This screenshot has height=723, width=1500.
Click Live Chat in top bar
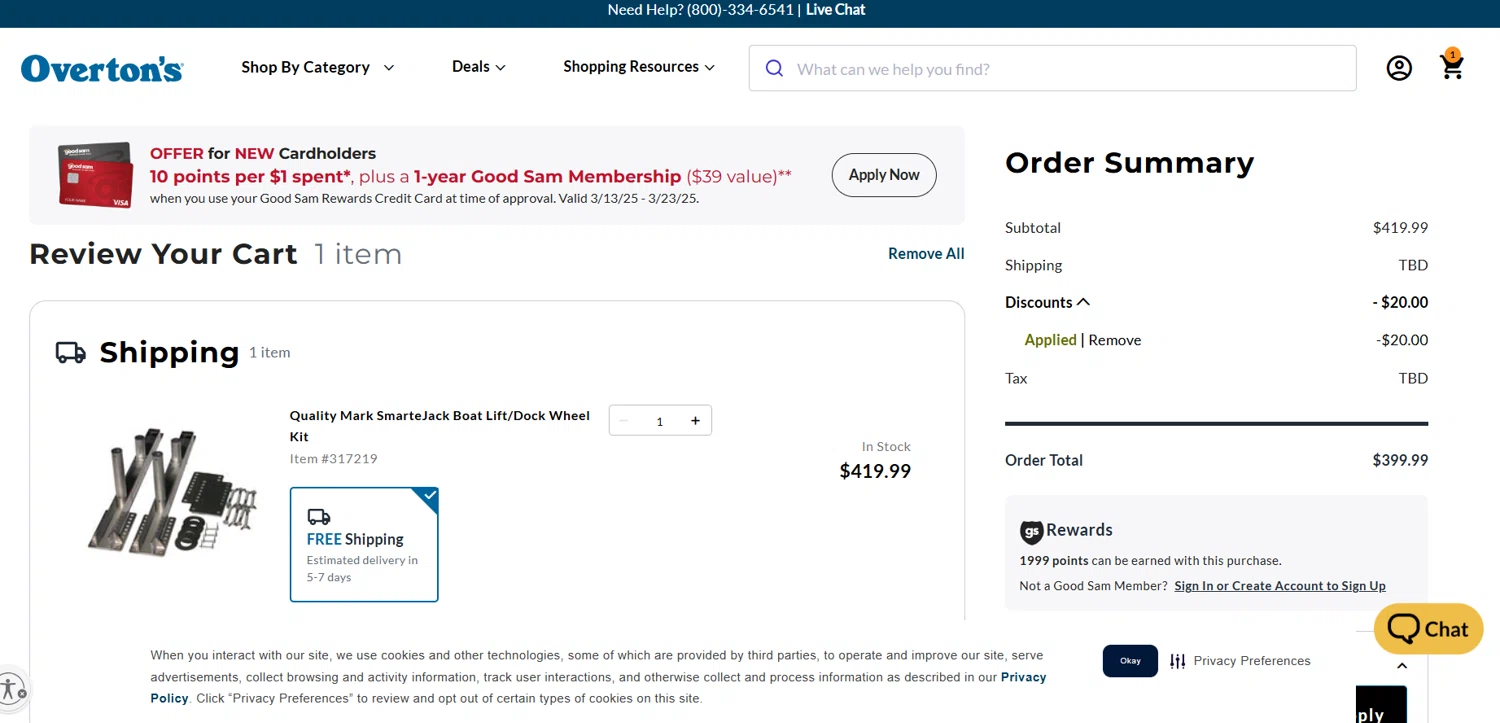(x=835, y=10)
